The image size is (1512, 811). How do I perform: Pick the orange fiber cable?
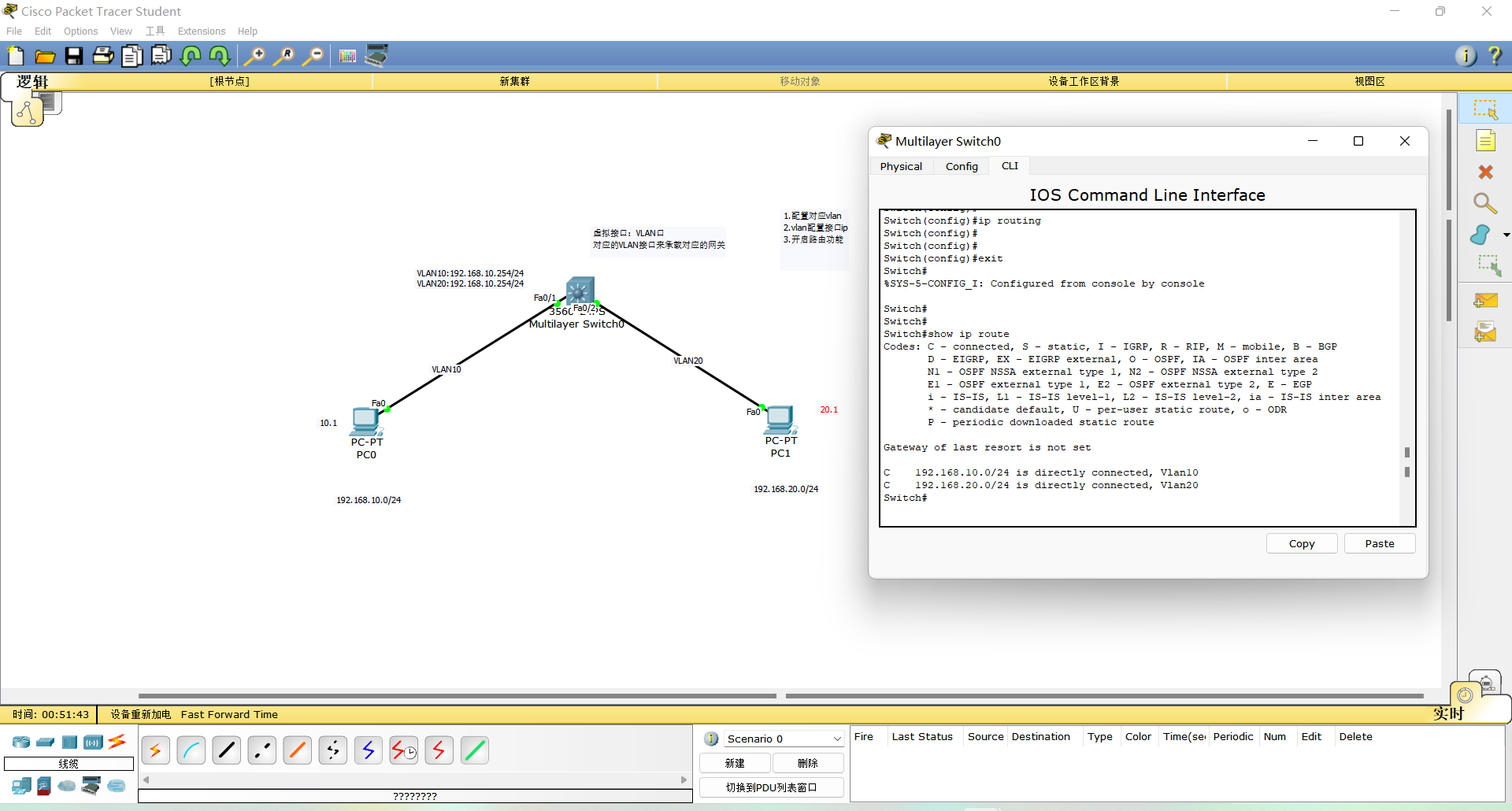(298, 750)
